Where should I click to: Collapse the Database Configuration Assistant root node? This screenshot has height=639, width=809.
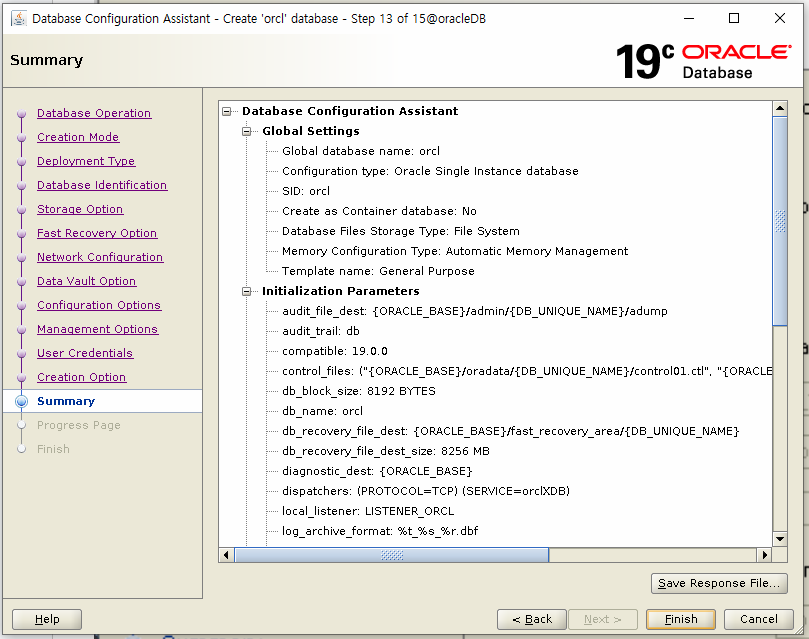point(226,111)
